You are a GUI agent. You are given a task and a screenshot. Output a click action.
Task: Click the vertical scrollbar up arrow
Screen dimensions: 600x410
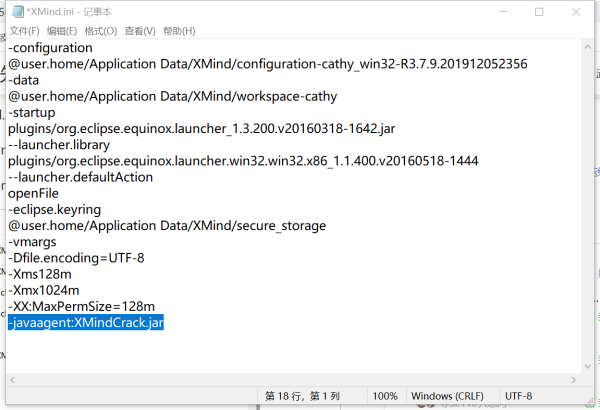[587, 46]
